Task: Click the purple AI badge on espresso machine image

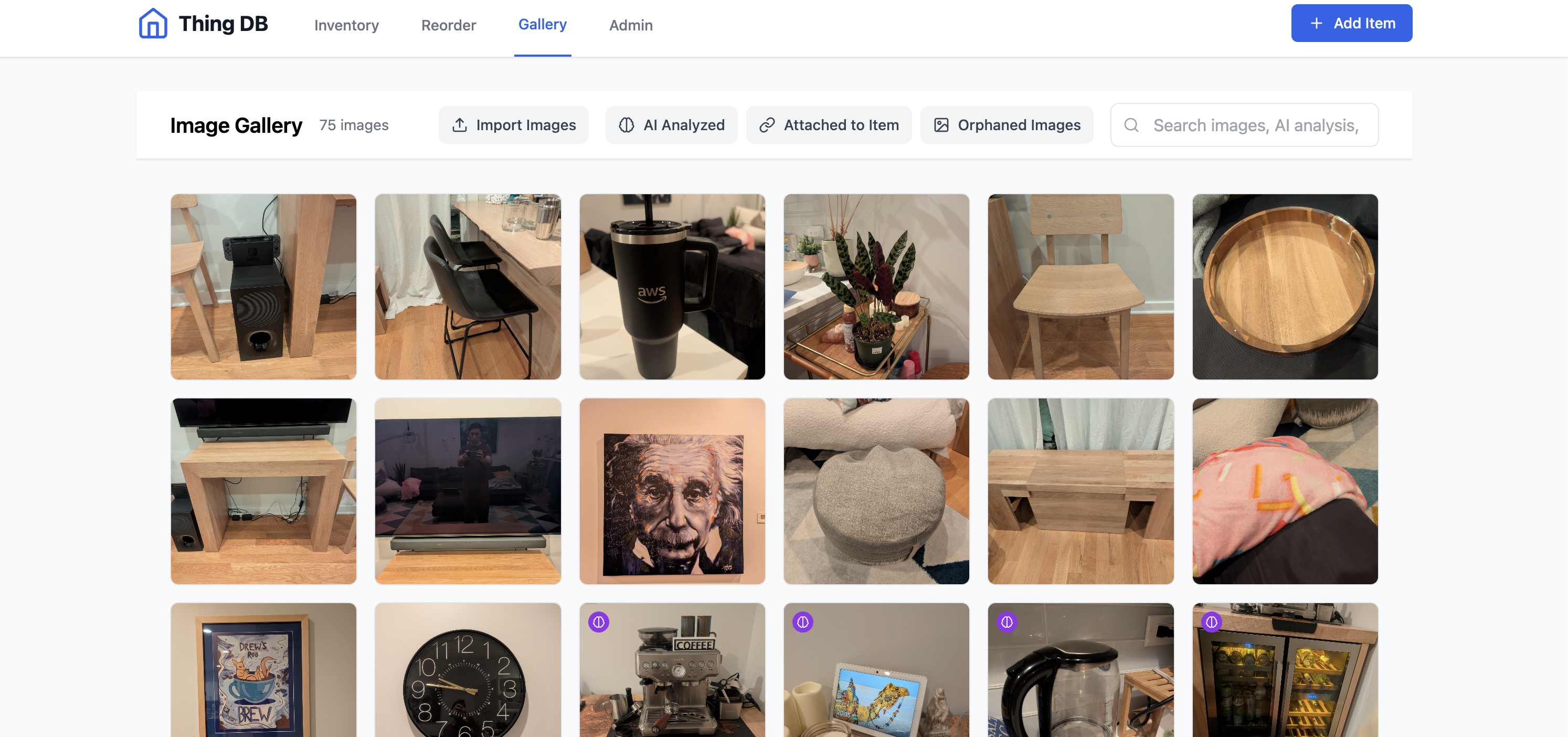Action: coord(598,622)
